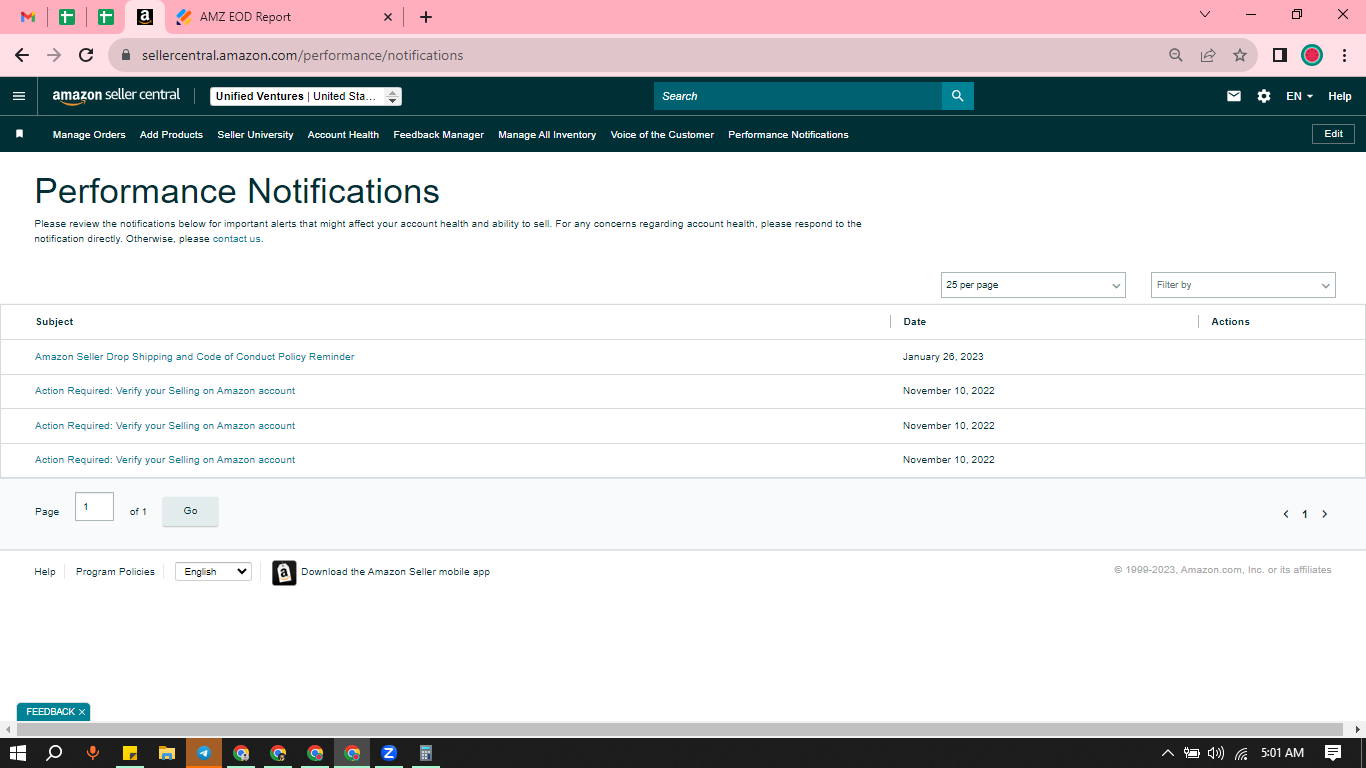Go to Manage Orders
The image size is (1366, 768).
point(89,135)
